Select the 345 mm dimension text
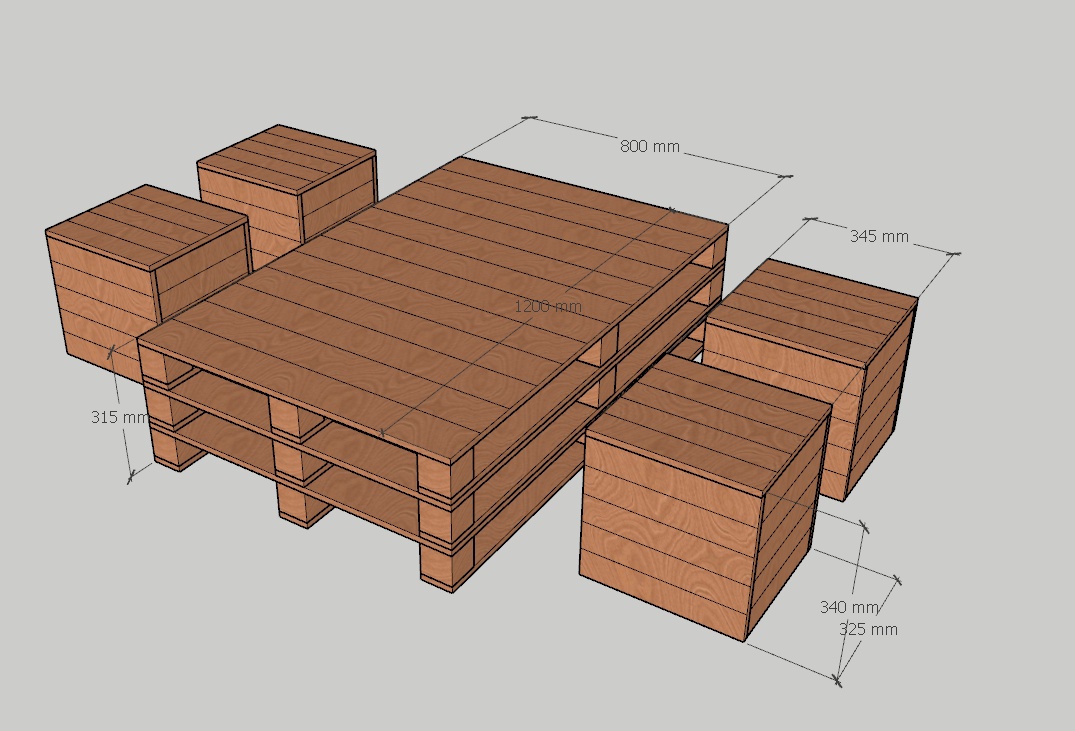Image resolution: width=1075 pixels, height=731 pixels. [879, 237]
